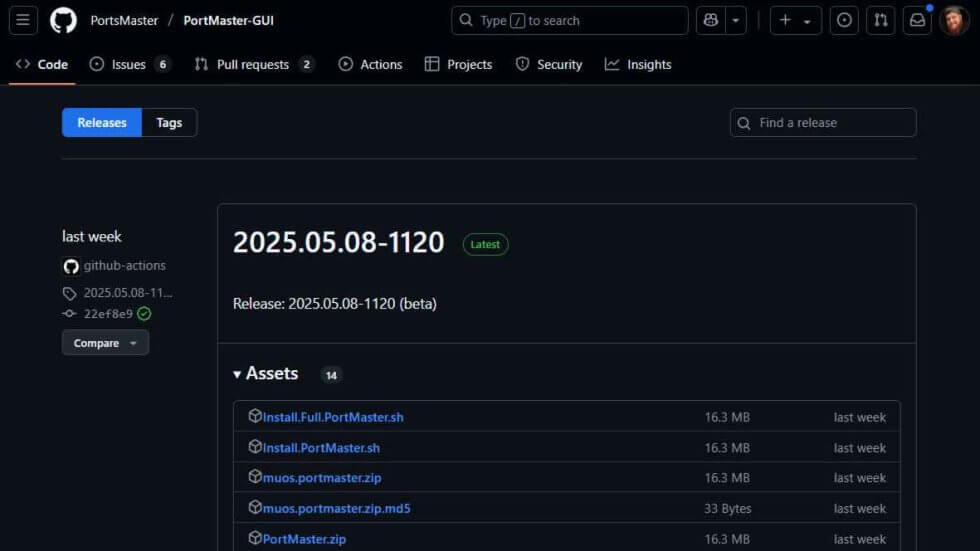980x551 pixels.
Task: Open the create new plus dropdown
Action: tap(795, 20)
